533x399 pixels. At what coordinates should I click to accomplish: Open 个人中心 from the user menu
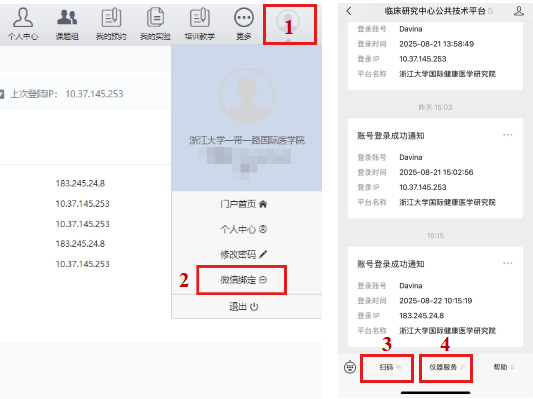(x=243, y=229)
